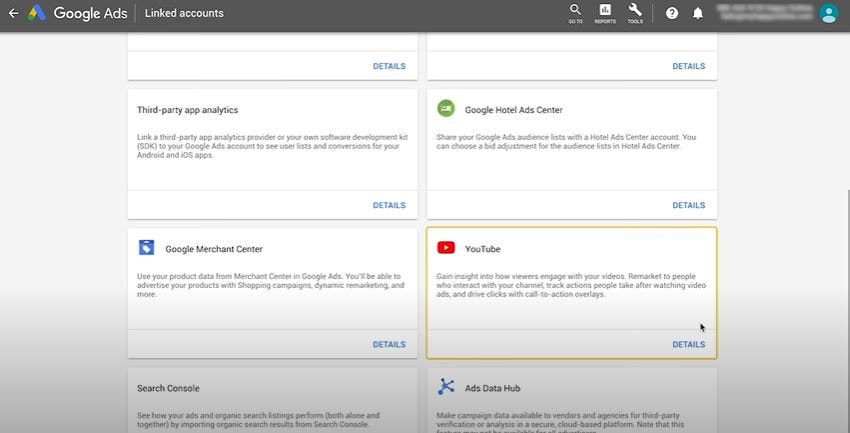Click the 'Search Console' card heading
The width and height of the screenshot is (850, 433).
(168, 389)
